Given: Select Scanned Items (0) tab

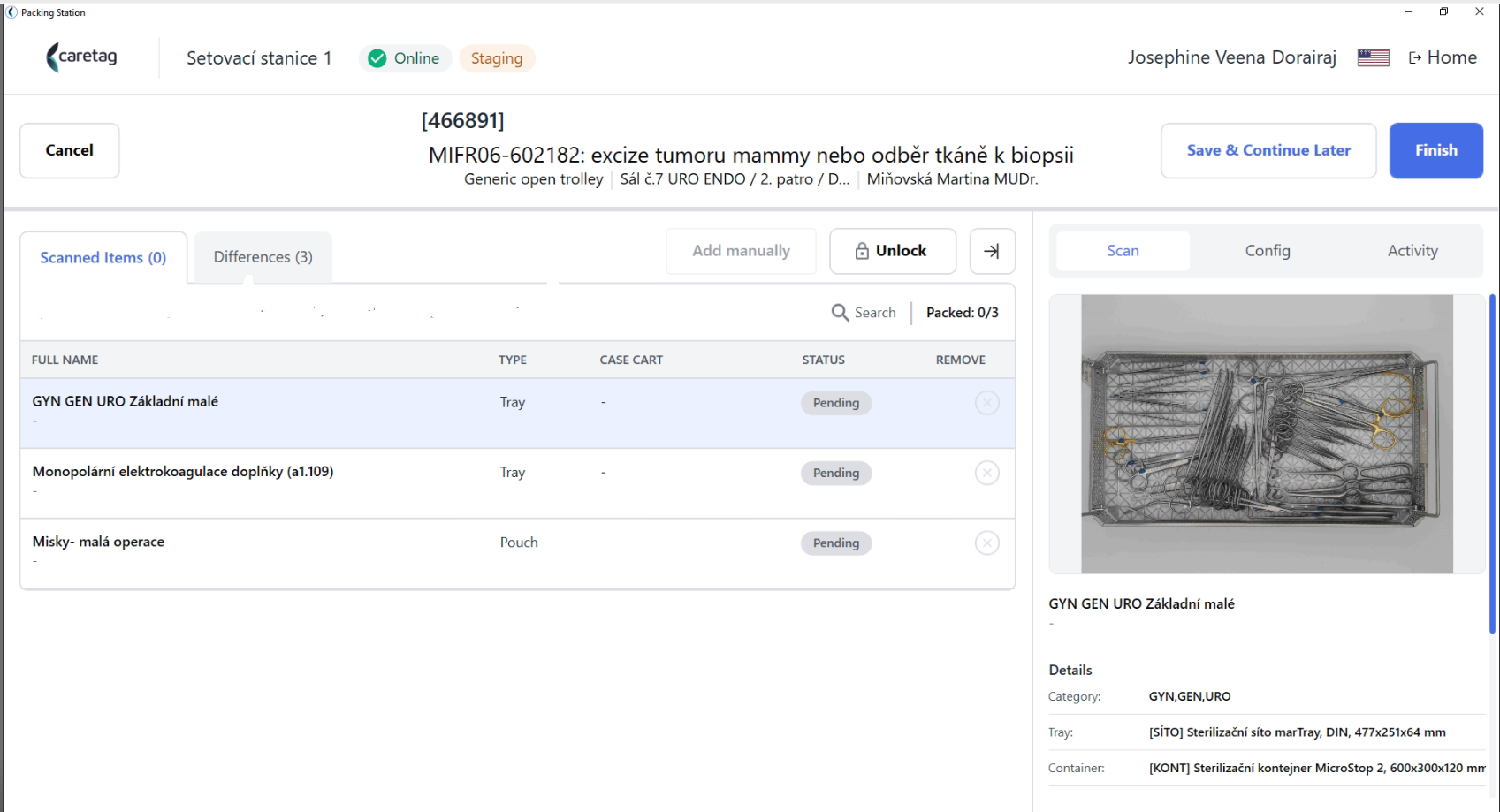Looking at the screenshot, I should [103, 258].
